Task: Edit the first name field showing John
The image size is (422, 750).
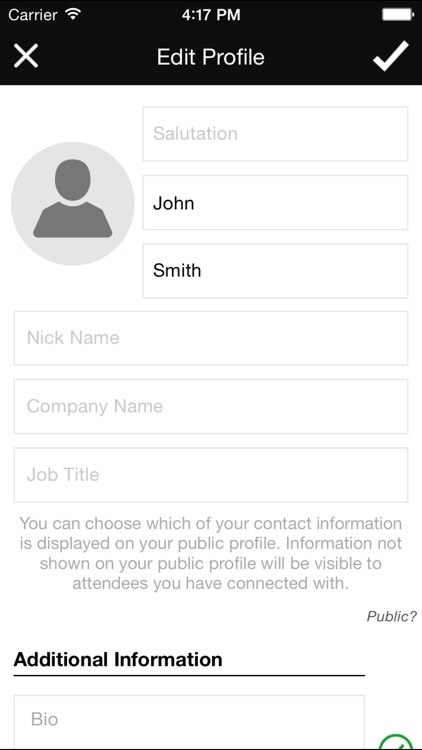Action: click(x=275, y=202)
